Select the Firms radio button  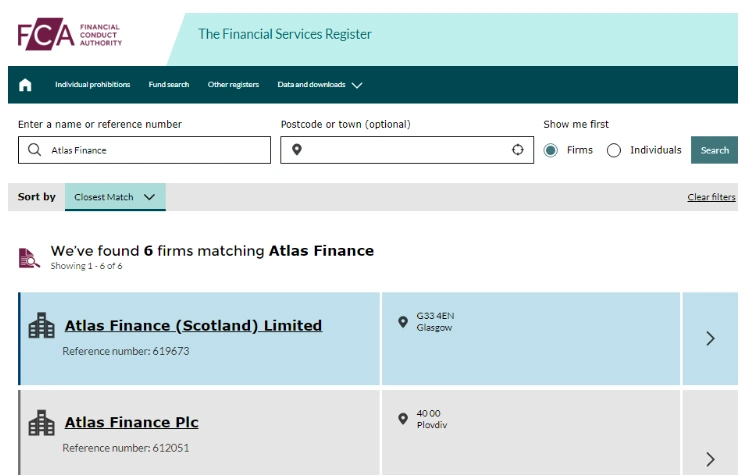550,150
